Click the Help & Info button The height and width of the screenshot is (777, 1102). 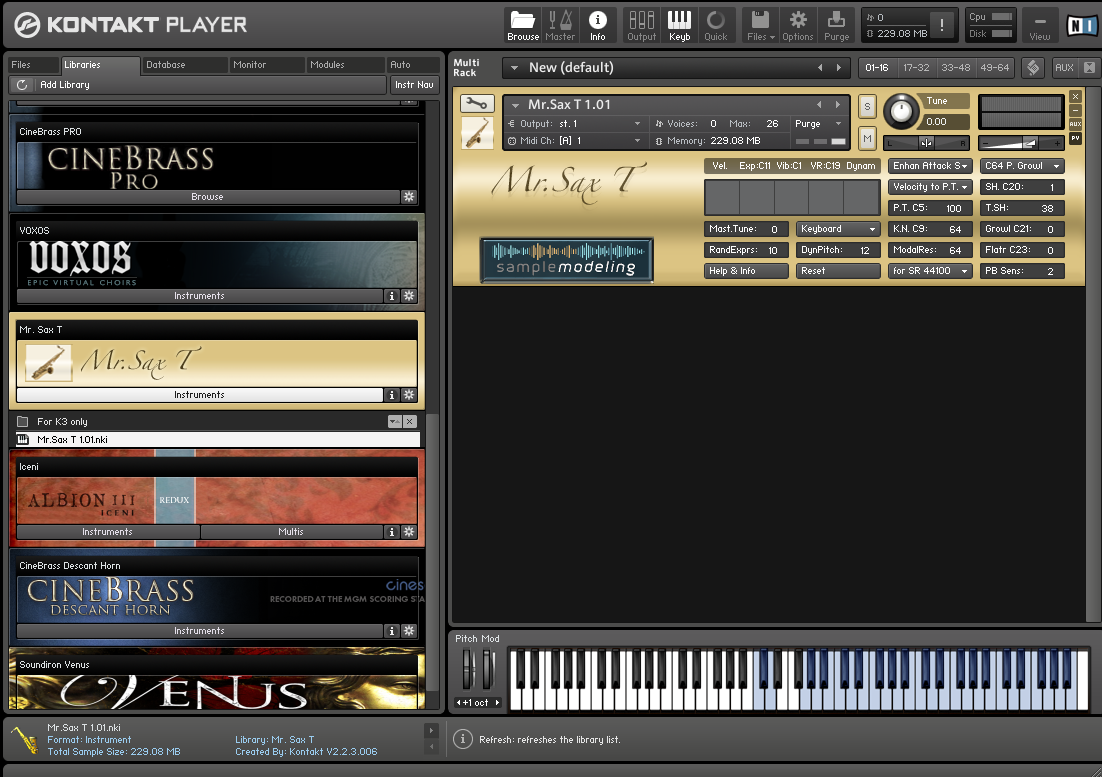pyautogui.click(x=746, y=270)
